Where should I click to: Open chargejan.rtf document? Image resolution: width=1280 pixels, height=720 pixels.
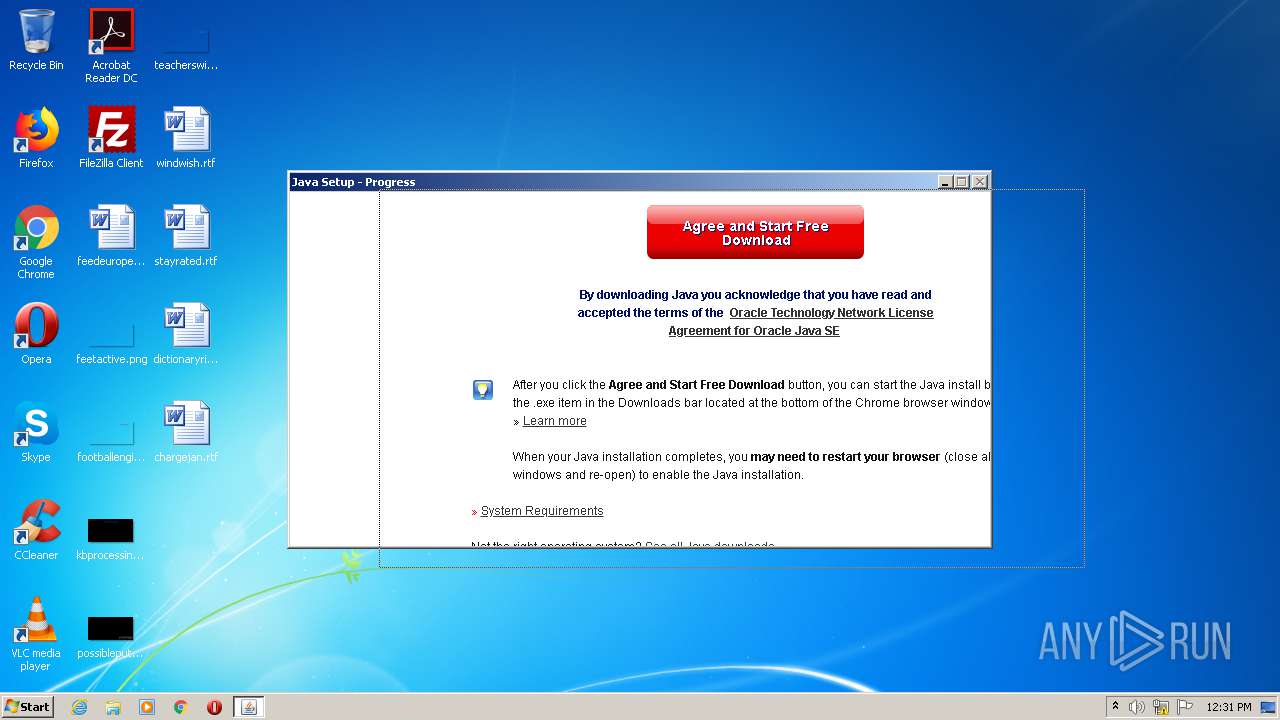[186, 432]
